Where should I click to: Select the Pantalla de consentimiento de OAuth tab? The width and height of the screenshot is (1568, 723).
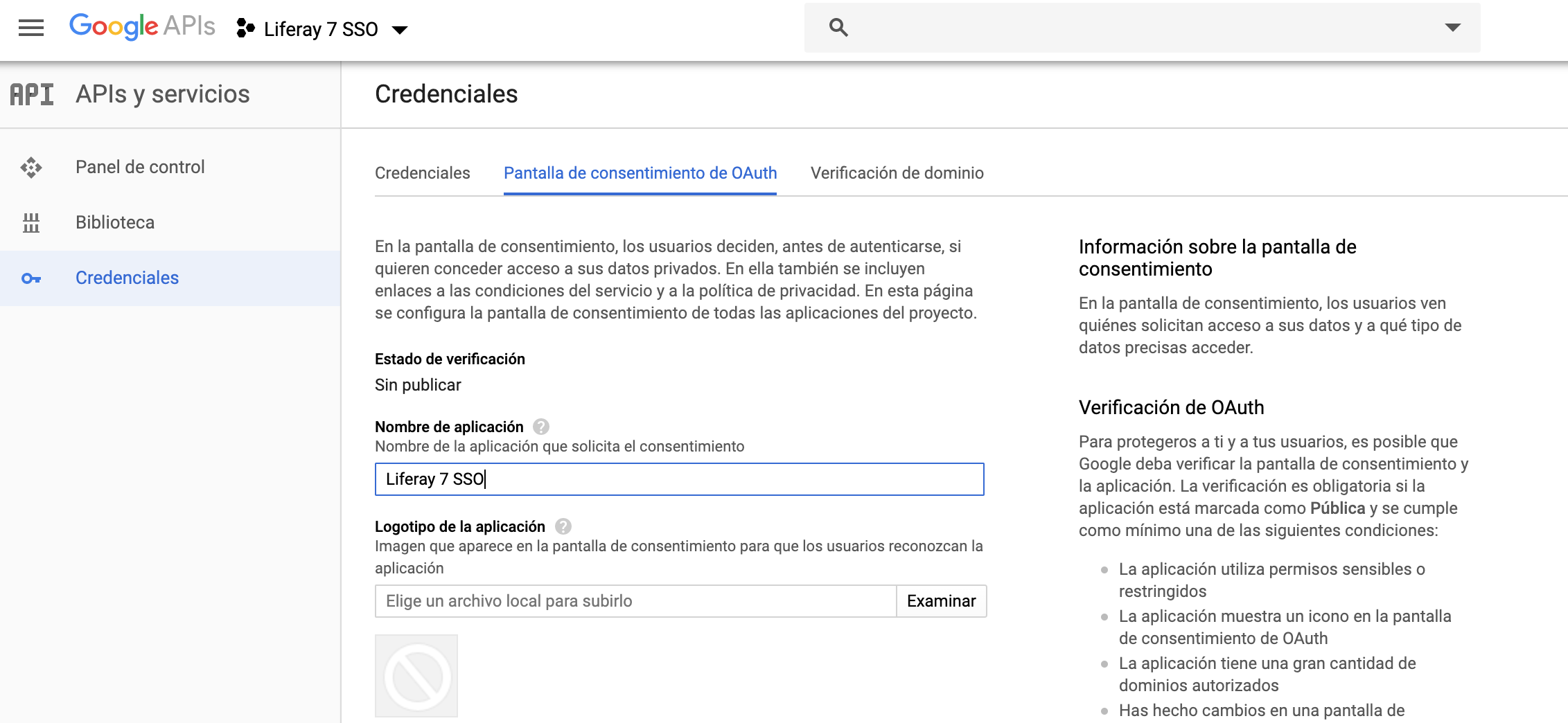coord(640,173)
